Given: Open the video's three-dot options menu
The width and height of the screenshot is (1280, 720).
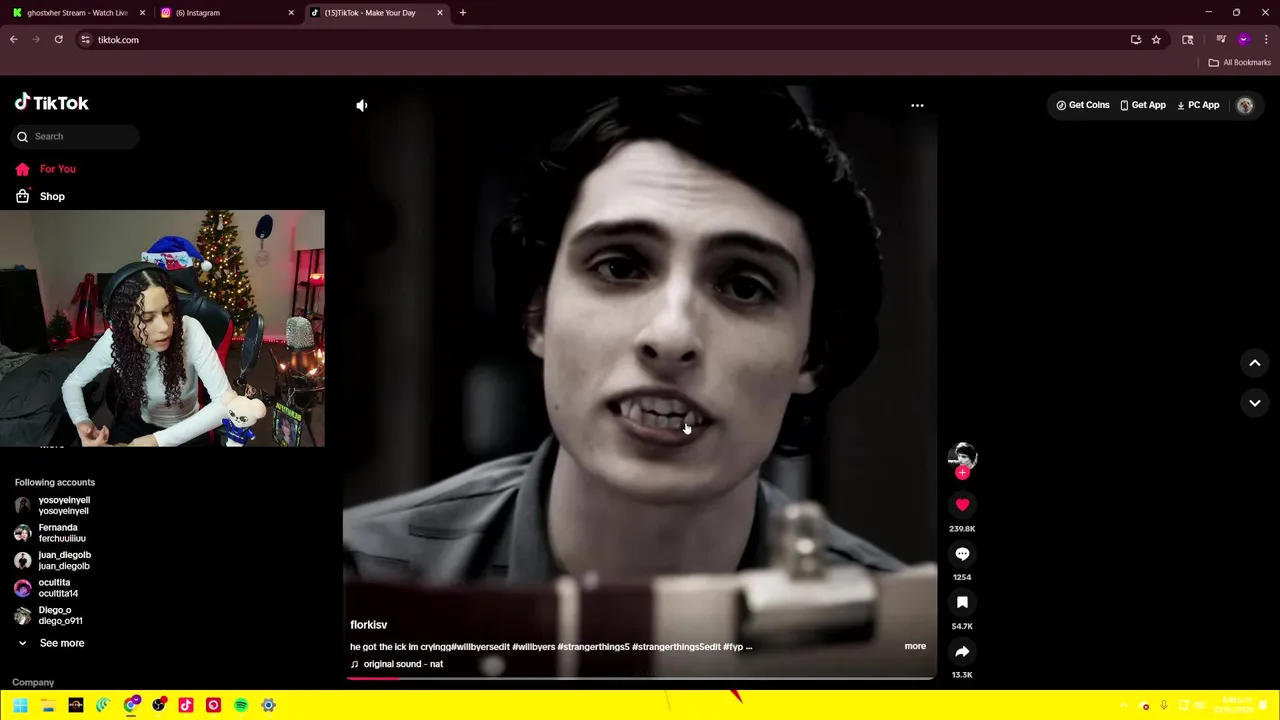Looking at the screenshot, I should click(917, 105).
